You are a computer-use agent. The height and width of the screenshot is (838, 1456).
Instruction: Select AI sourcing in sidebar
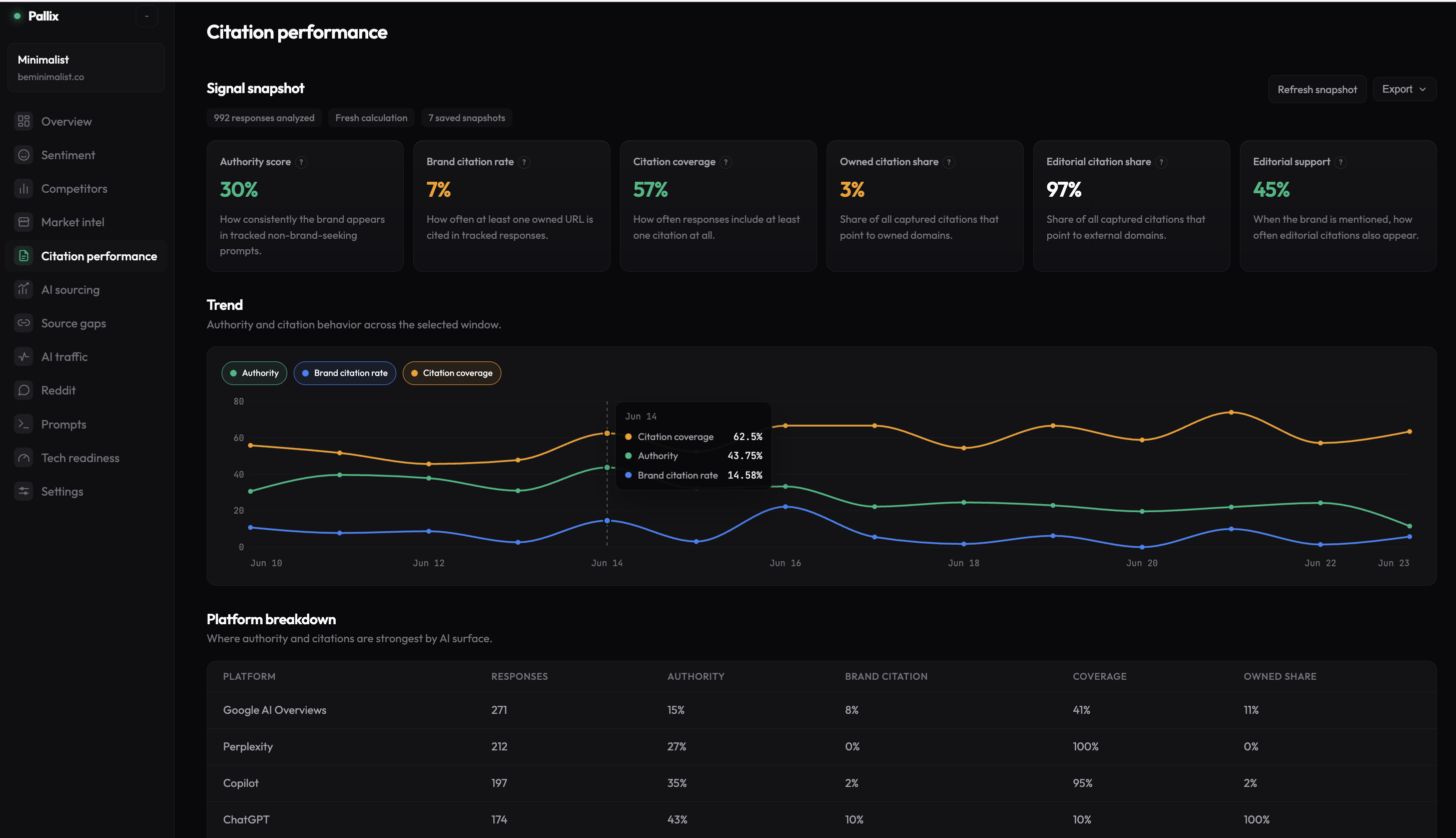pyautogui.click(x=86, y=289)
